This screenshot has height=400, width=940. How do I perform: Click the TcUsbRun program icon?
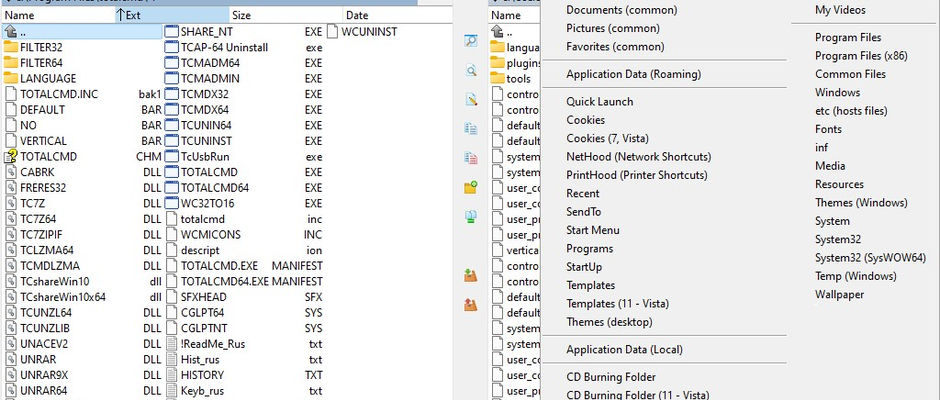(x=171, y=157)
